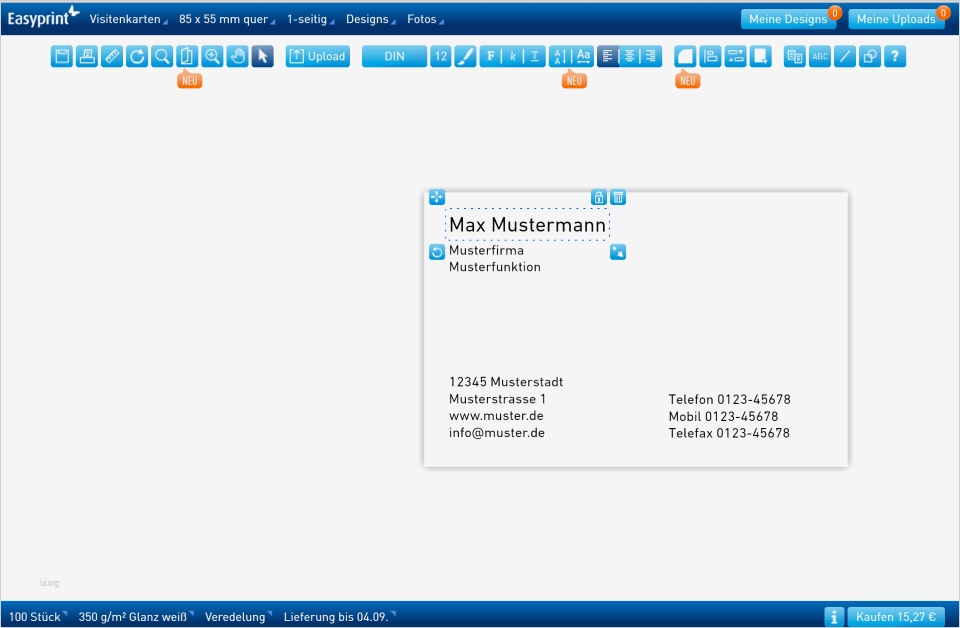Viewport: 960px width, 628px height.
Task: Click the Upload button
Action: click(x=318, y=56)
